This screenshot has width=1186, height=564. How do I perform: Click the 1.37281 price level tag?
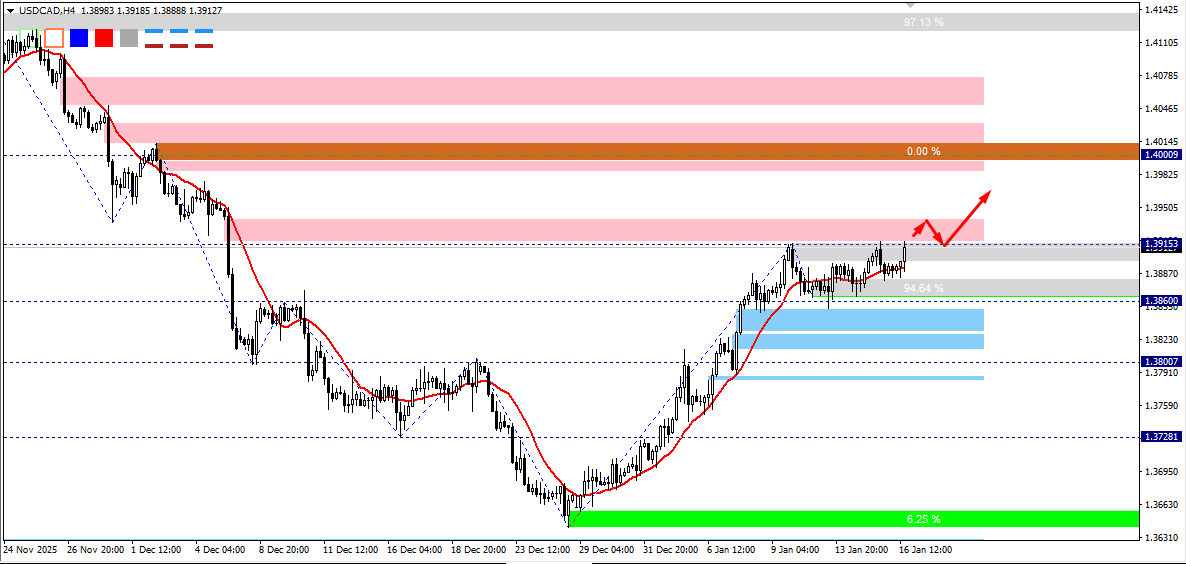click(x=1162, y=437)
